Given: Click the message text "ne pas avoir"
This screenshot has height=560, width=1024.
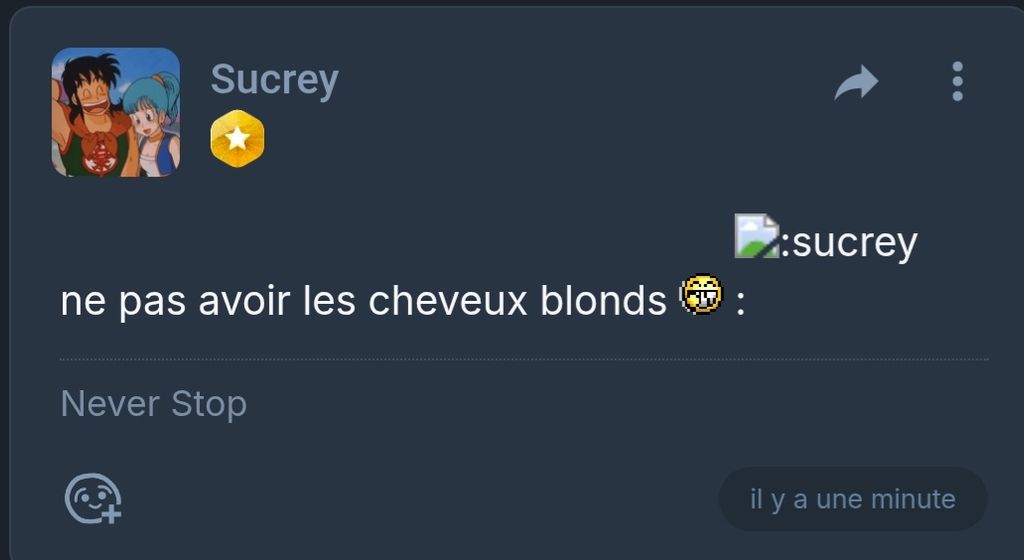Looking at the screenshot, I should [174, 301].
